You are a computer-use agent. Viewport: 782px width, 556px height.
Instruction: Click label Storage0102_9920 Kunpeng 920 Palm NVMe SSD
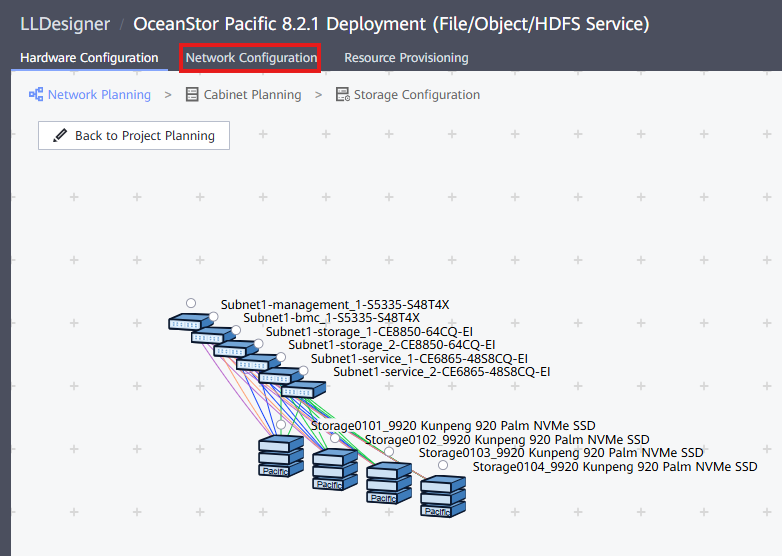click(x=507, y=440)
